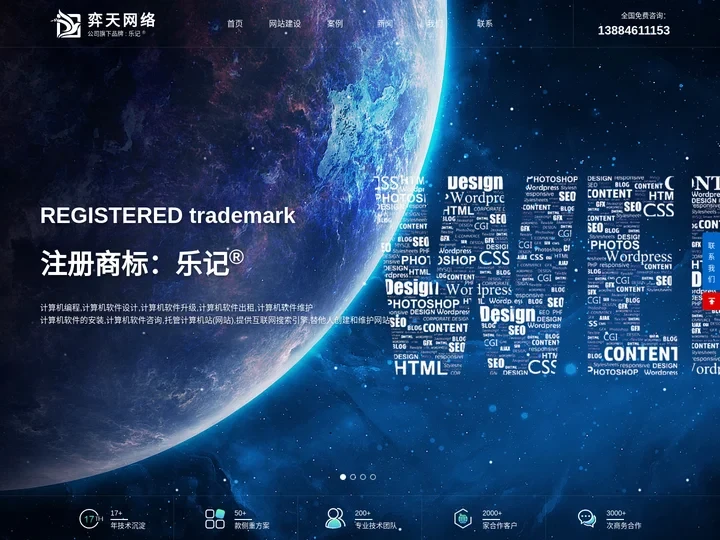
Task: Switch to the second carousel slide dot
Action: pyautogui.click(x=353, y=477)
